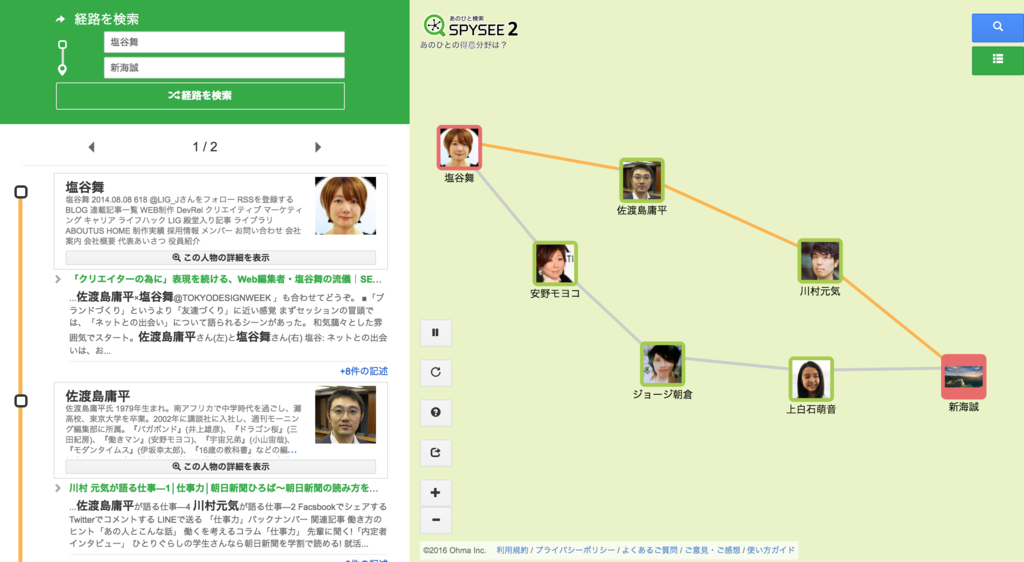
Task: Click the 経路を検索 search route button
Action: [200, 96]
